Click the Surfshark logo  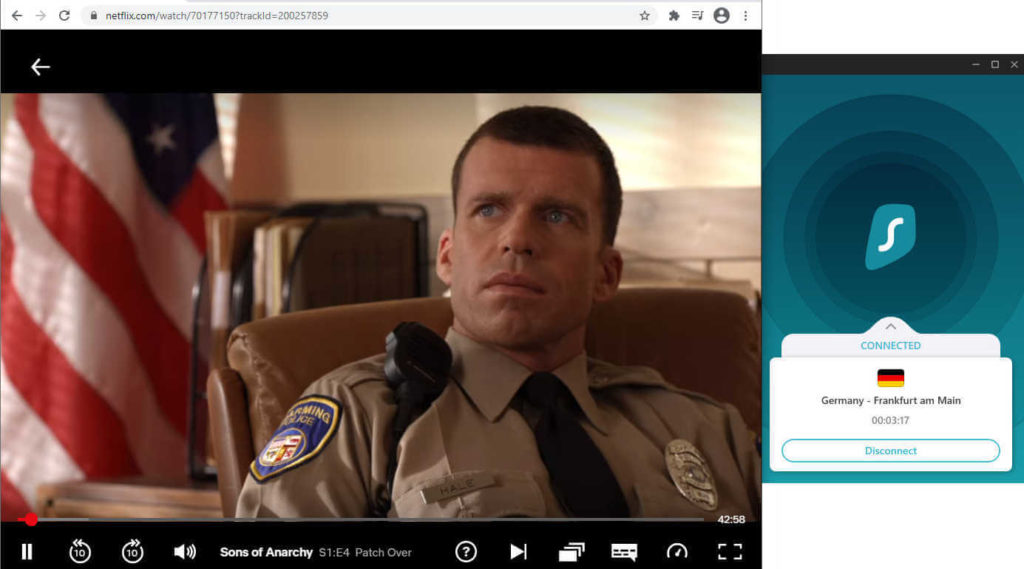(890, 236)
